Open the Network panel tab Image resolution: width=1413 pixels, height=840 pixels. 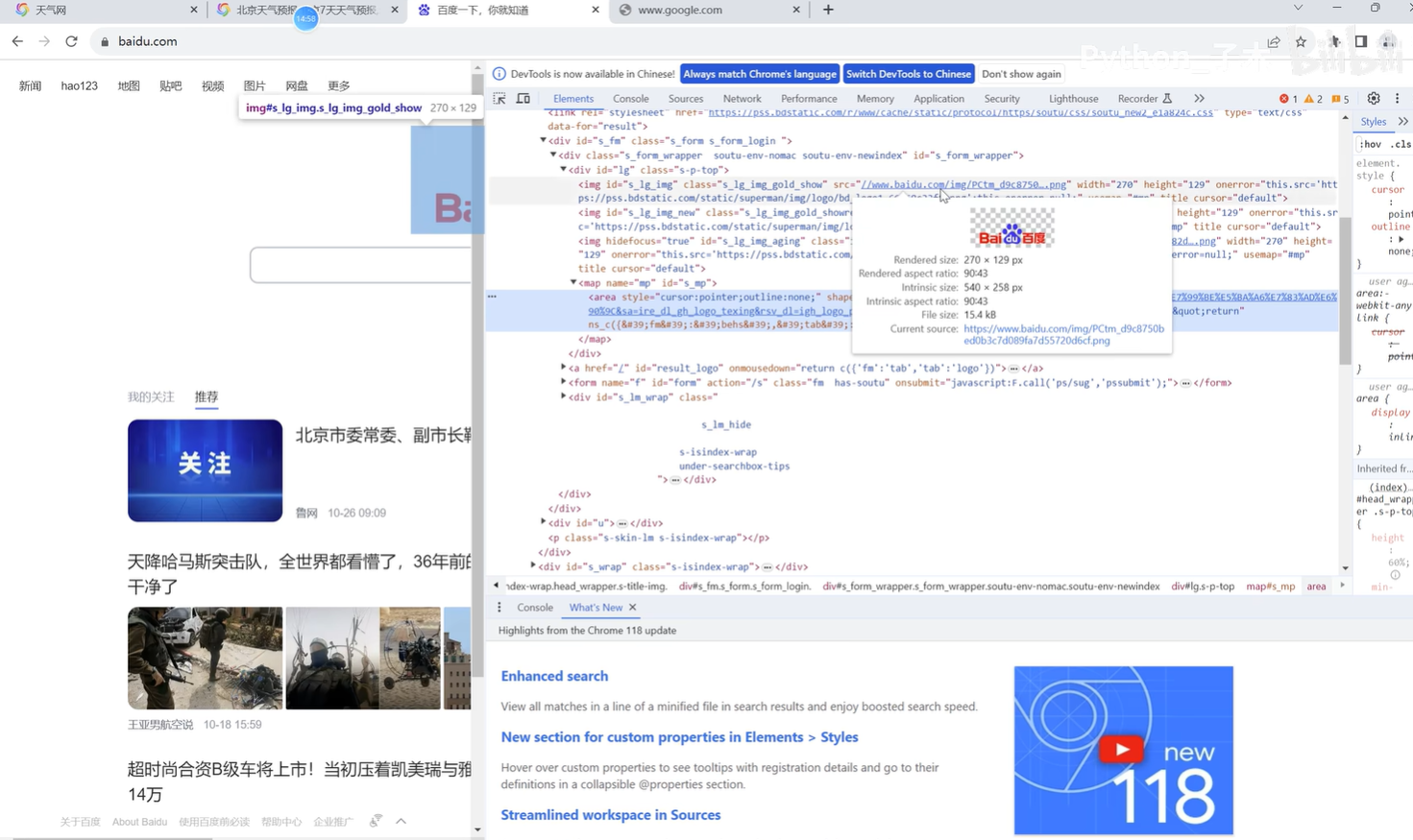pos(742,99)
